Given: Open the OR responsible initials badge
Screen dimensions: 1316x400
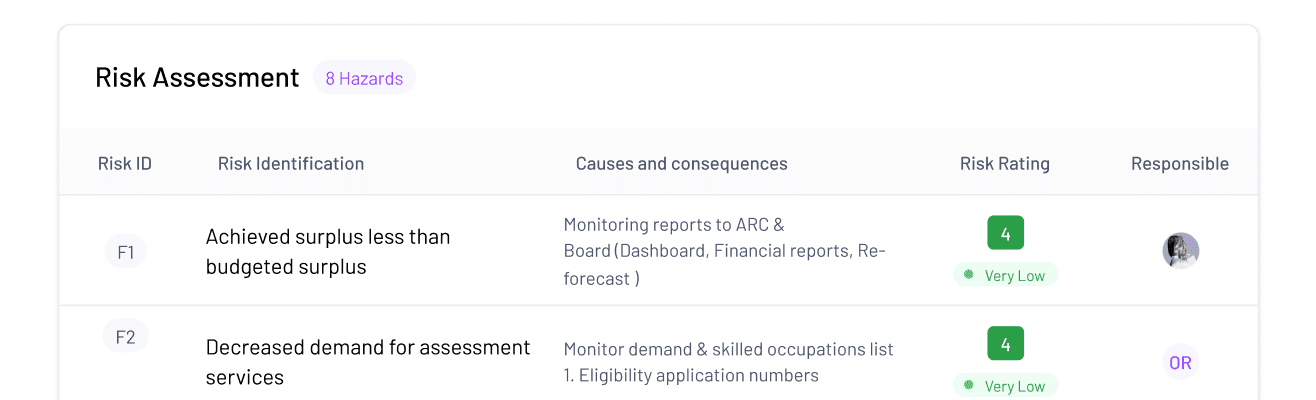Looking at the screenshot, I should coord(1180,363).
